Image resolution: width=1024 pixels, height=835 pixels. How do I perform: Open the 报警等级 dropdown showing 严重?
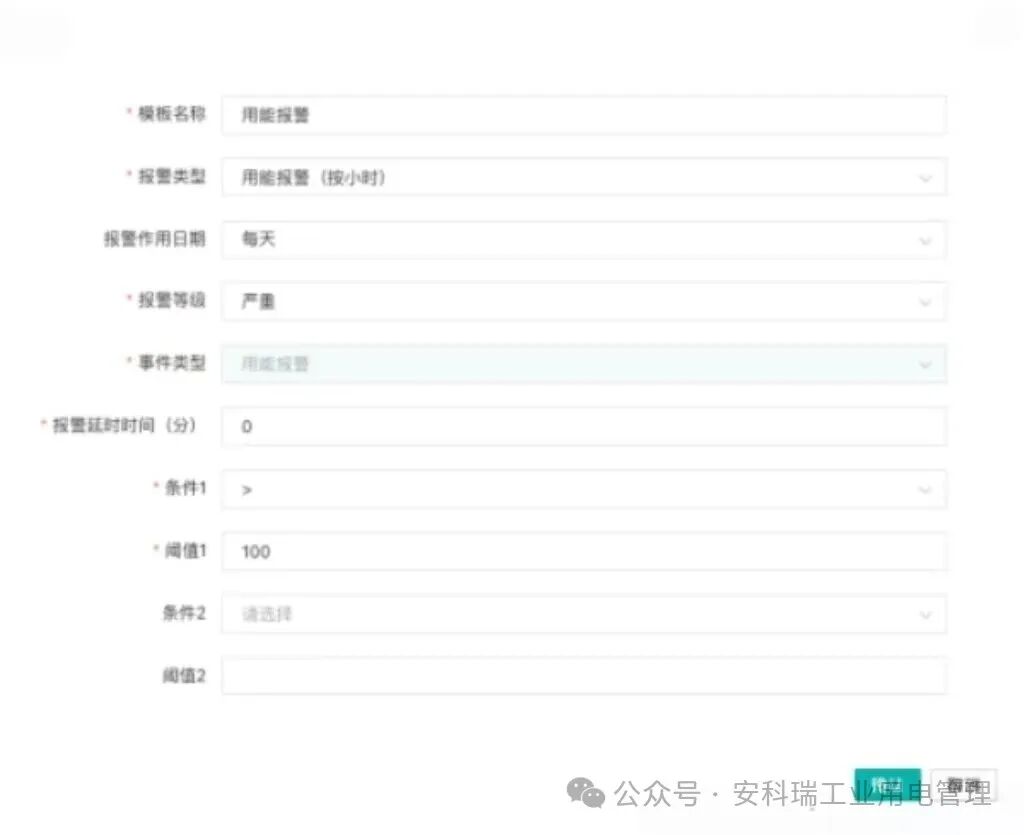(x=584, y=302)
